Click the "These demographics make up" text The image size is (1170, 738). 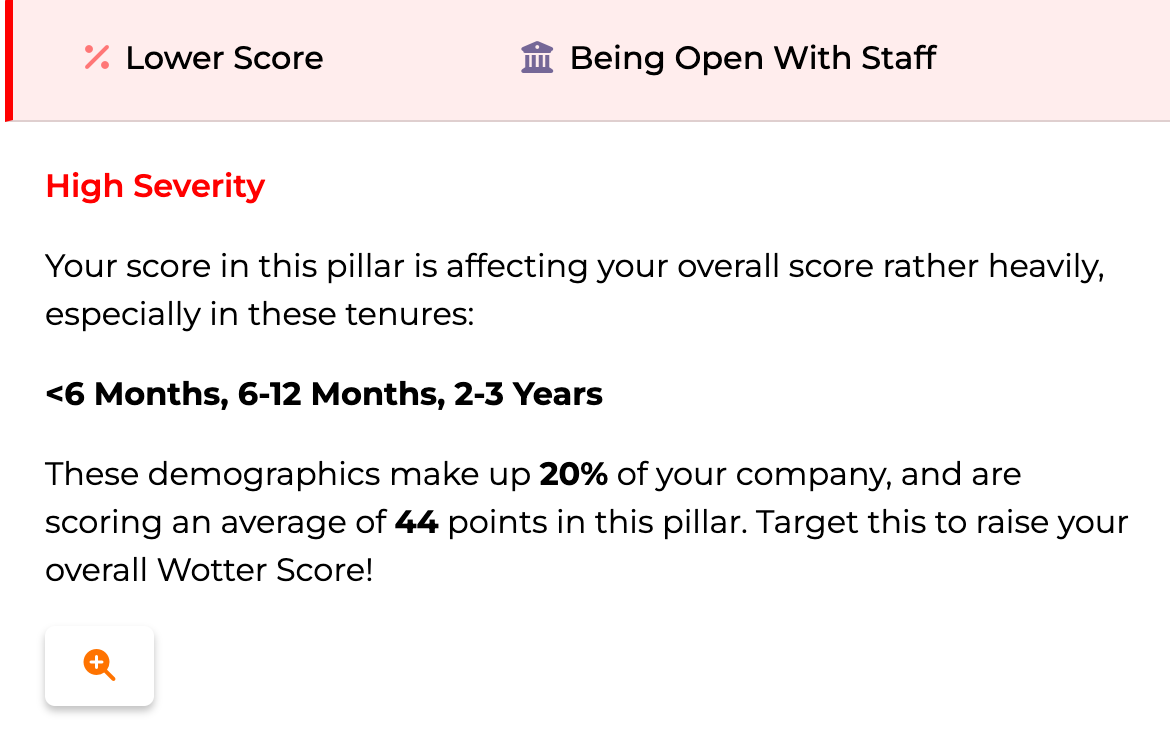288,473
